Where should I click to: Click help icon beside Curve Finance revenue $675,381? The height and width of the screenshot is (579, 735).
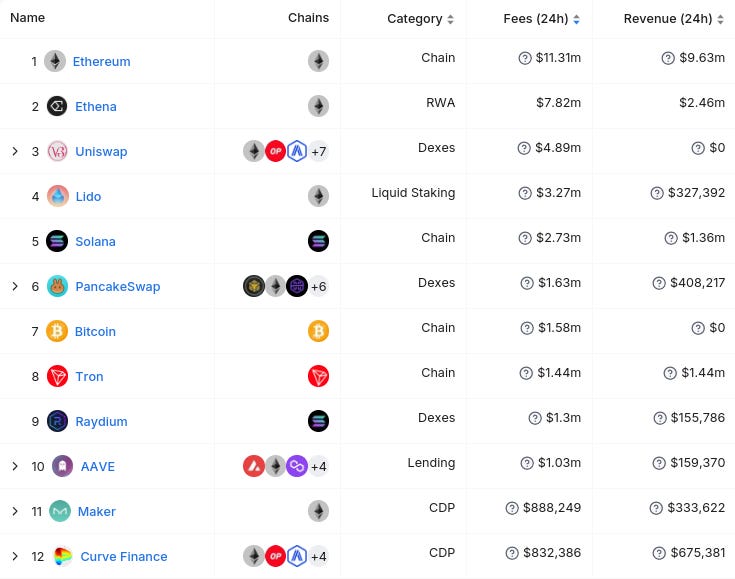tap(660, 553)
